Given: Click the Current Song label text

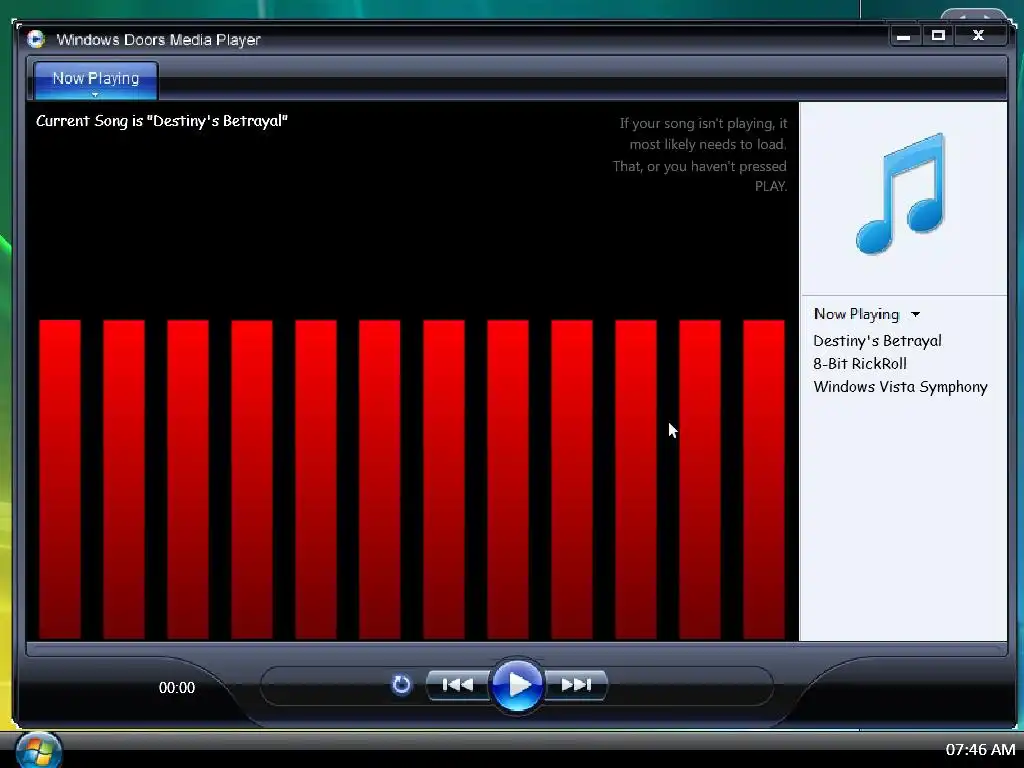Looking at the screenshot, I should (161, 121).
